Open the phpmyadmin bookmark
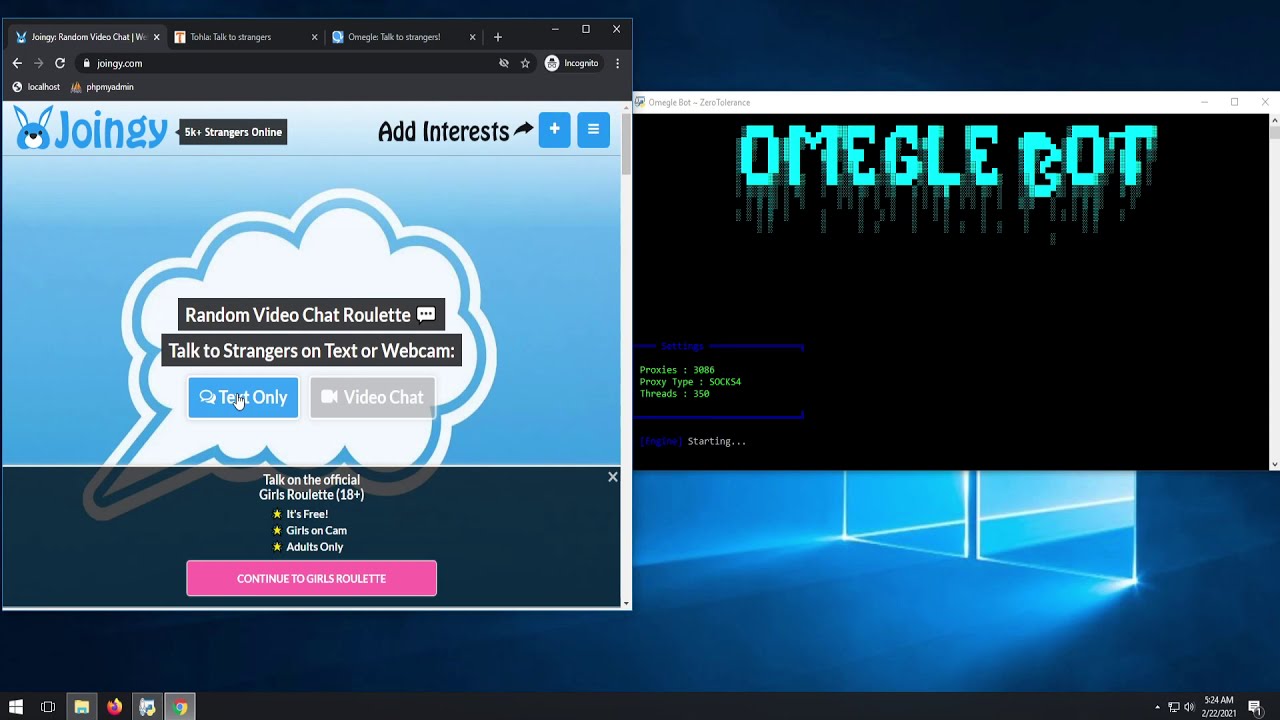This screenshot has height=720, width=1280. (102, 87)
